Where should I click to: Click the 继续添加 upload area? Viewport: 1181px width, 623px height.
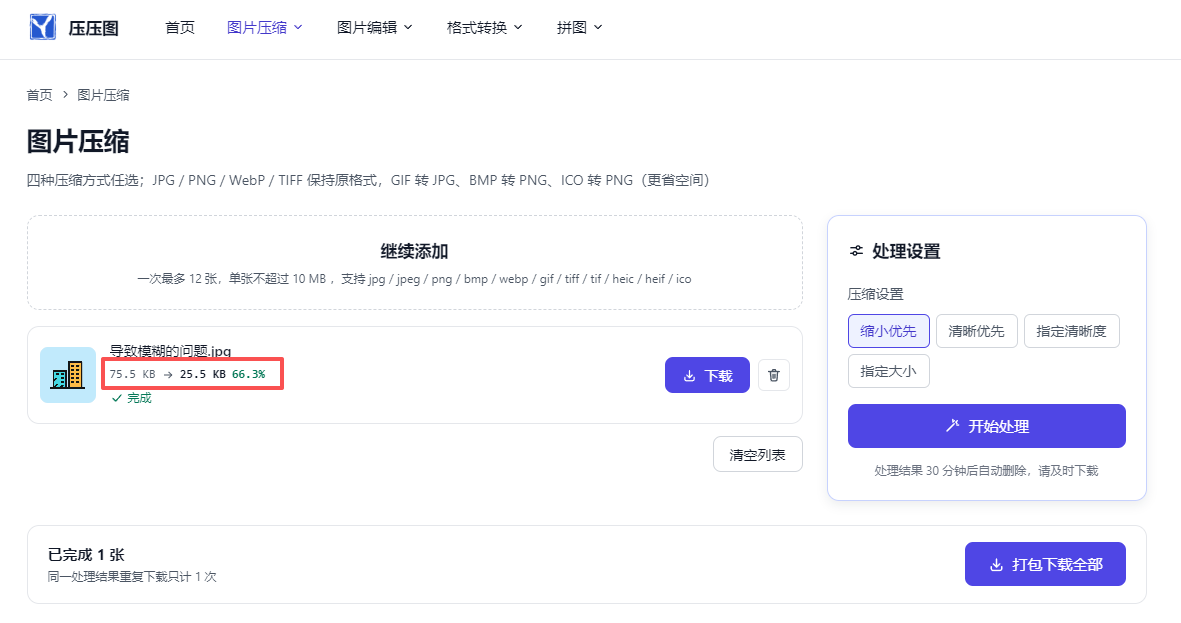pyautogui.click(x=415, y=262)
